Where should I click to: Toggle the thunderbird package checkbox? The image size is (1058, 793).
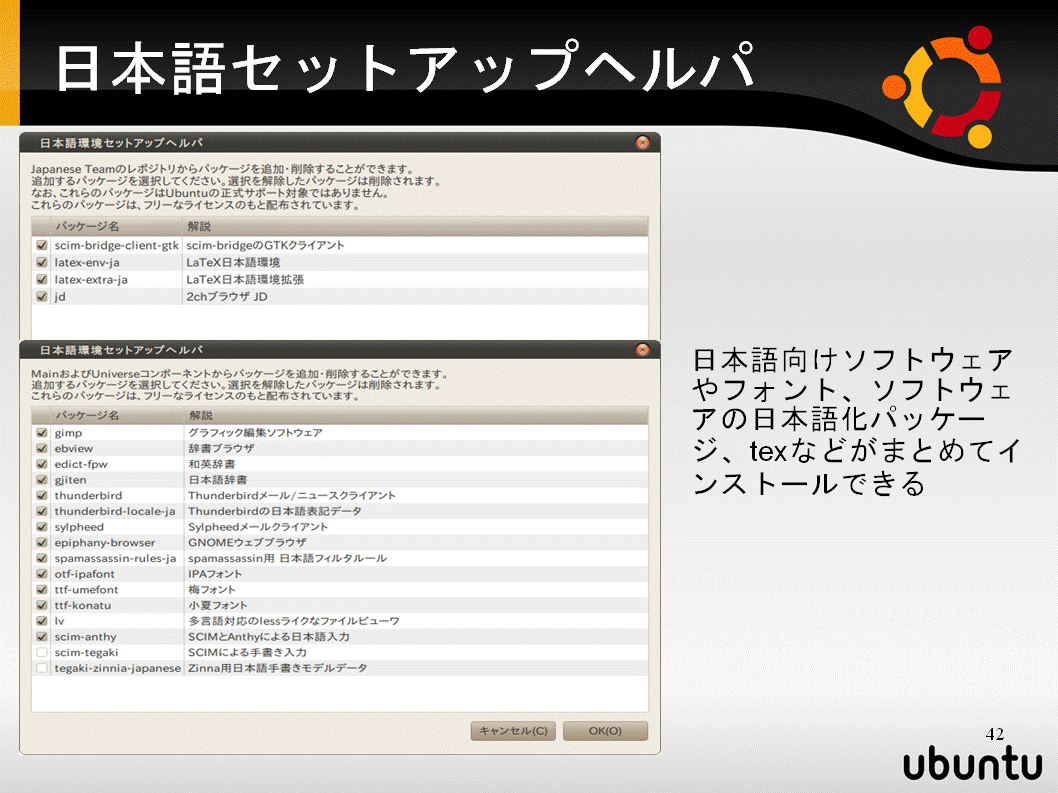point(42,495)
